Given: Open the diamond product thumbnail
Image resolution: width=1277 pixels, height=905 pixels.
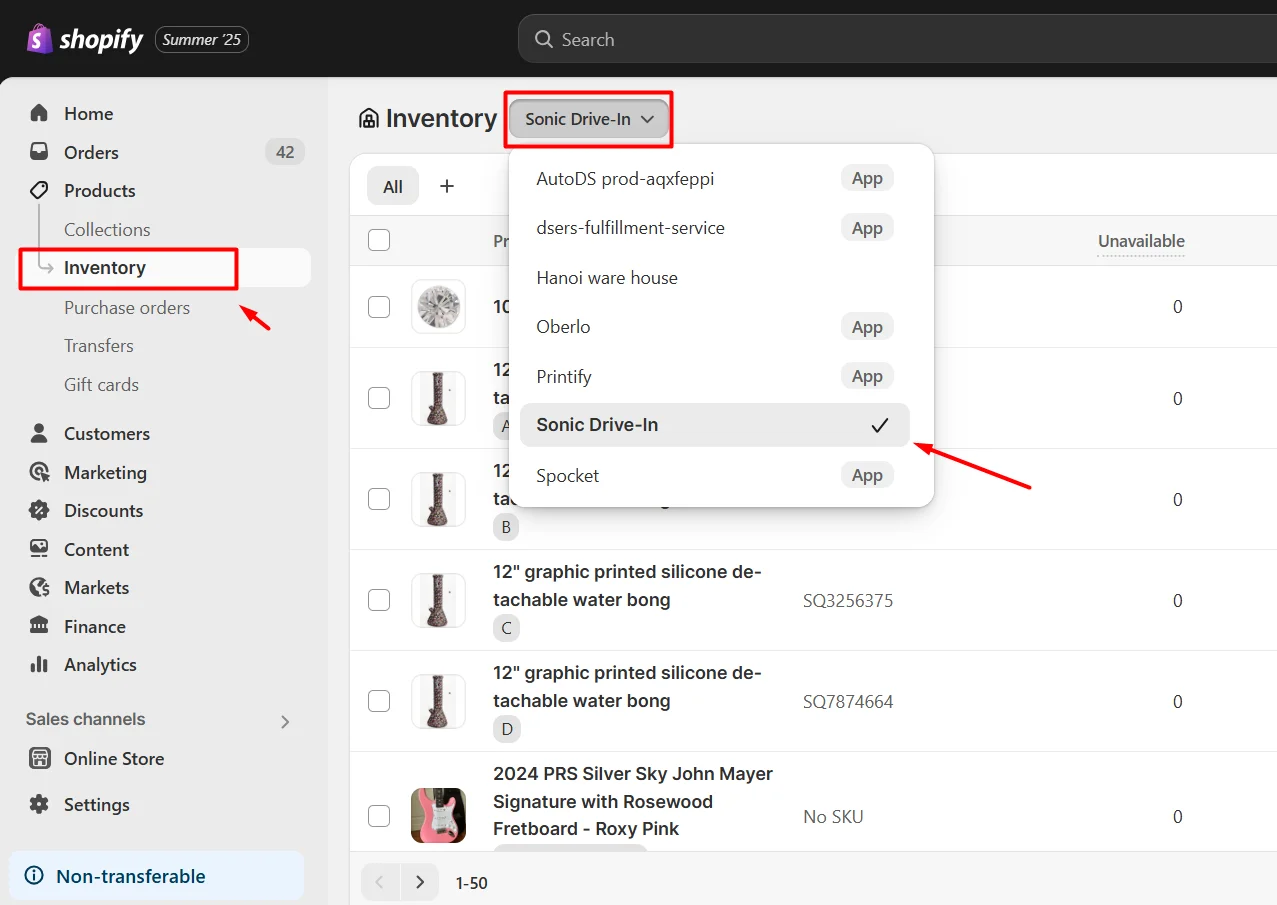Looking at the screenshot, I should pos(438,306).
